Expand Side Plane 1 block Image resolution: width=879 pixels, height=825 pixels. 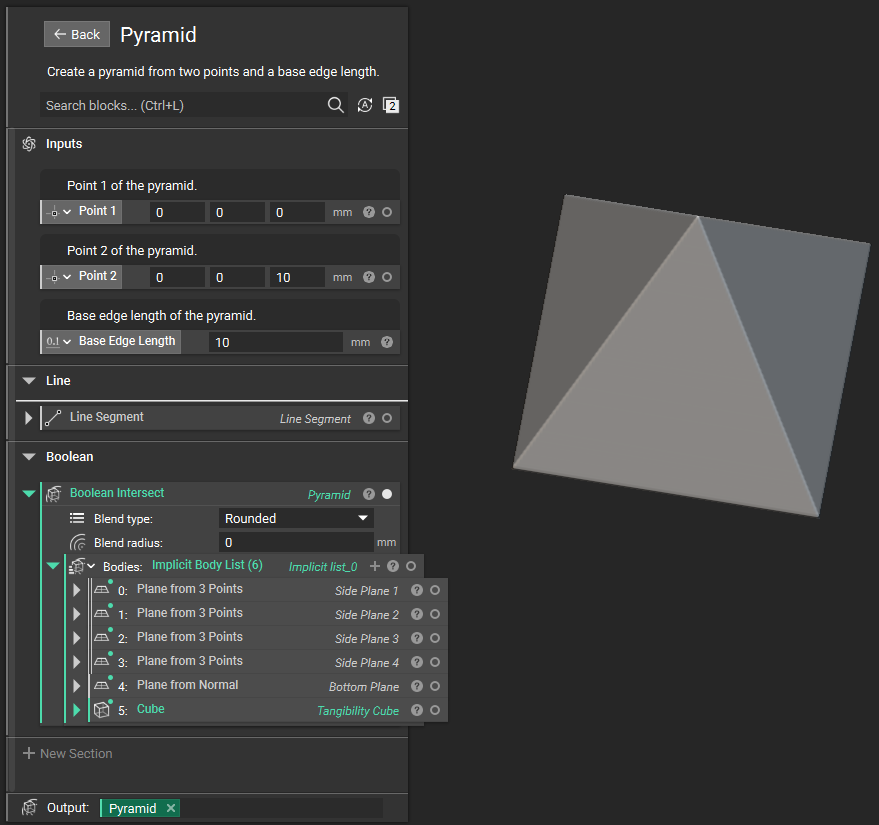tap(77, 590)
